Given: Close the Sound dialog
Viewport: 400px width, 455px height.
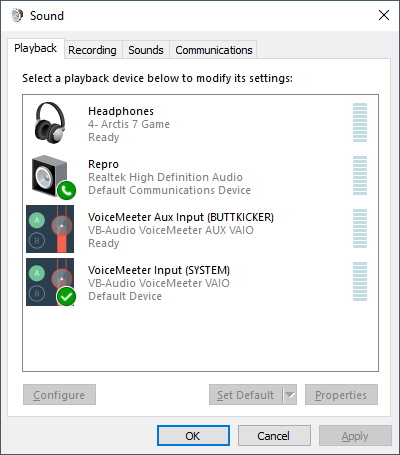Looking at the screenshot, I should coord(384,15).
